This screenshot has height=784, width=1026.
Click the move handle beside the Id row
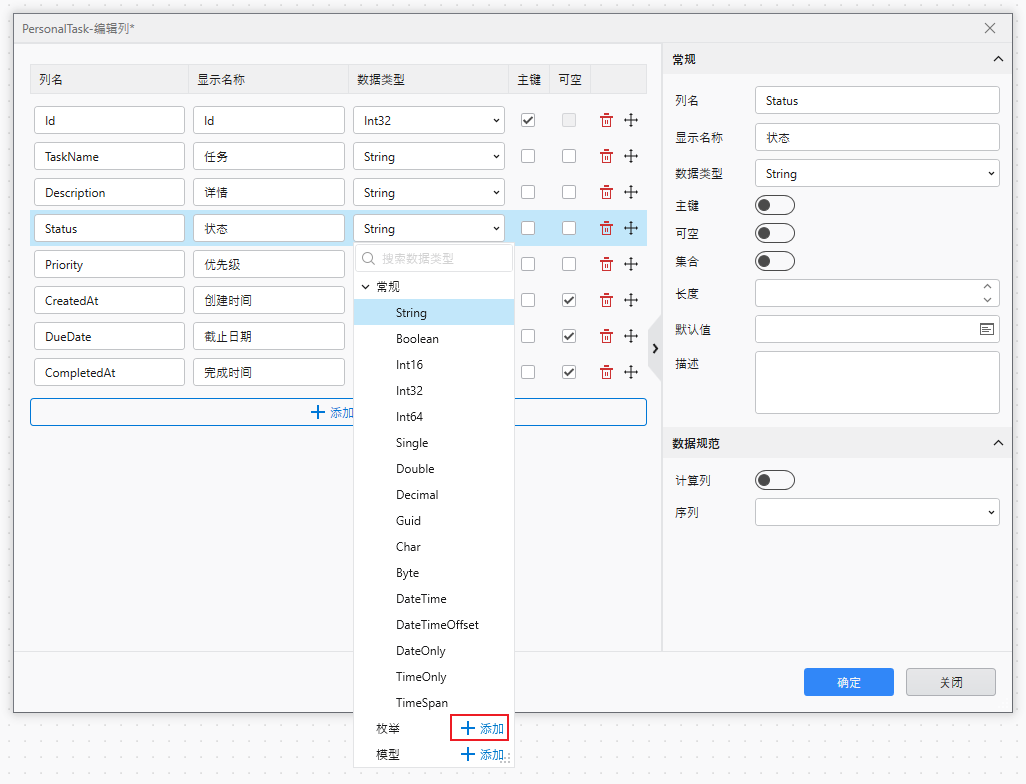click(632, 119)
